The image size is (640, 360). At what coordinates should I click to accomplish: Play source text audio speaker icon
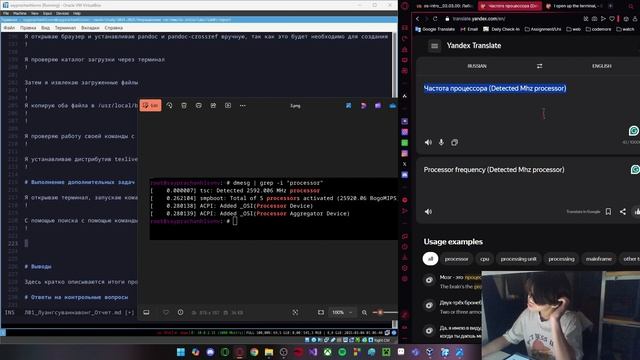[428, 142]
